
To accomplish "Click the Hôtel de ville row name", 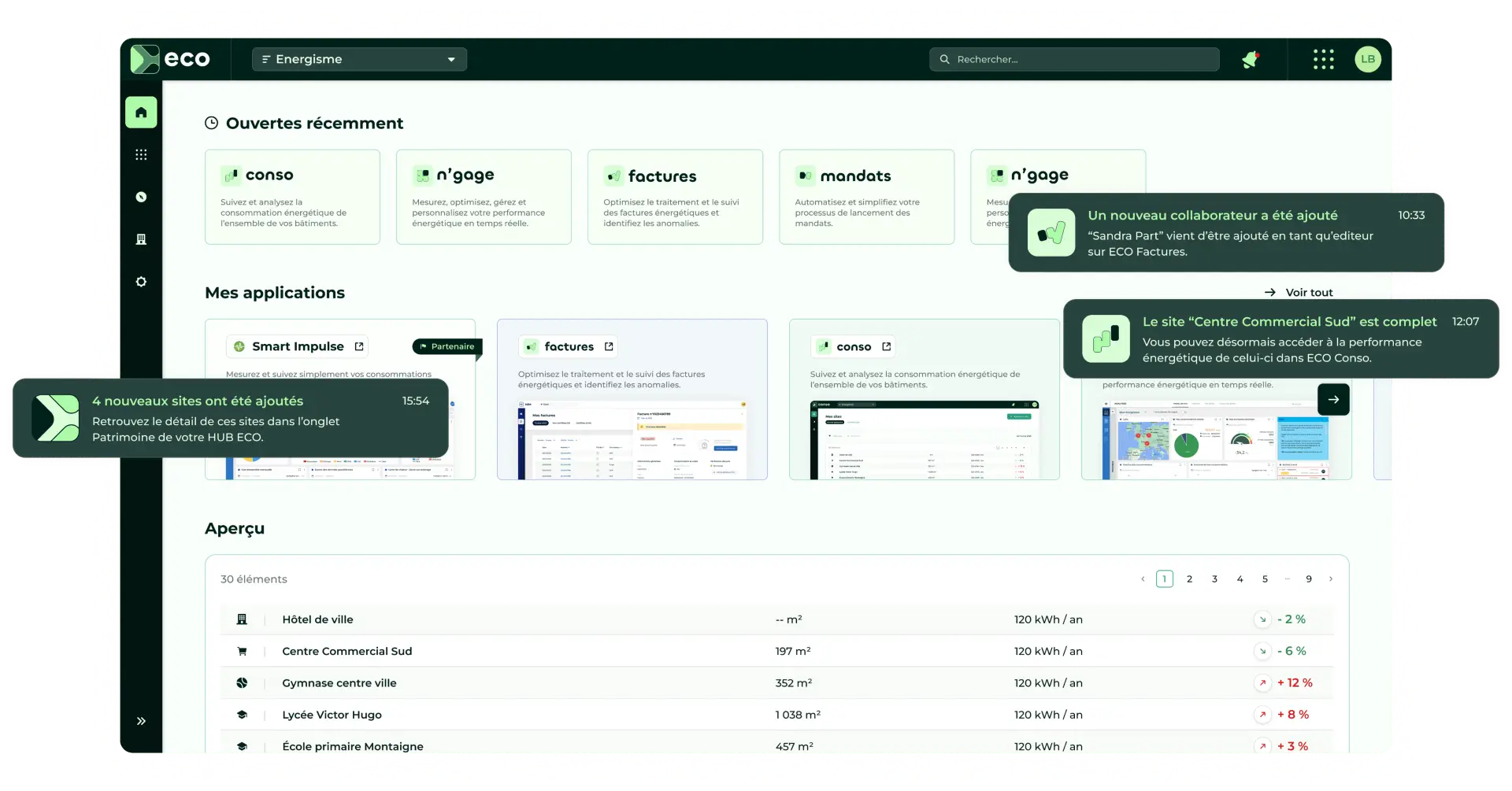I will point(317,619).
